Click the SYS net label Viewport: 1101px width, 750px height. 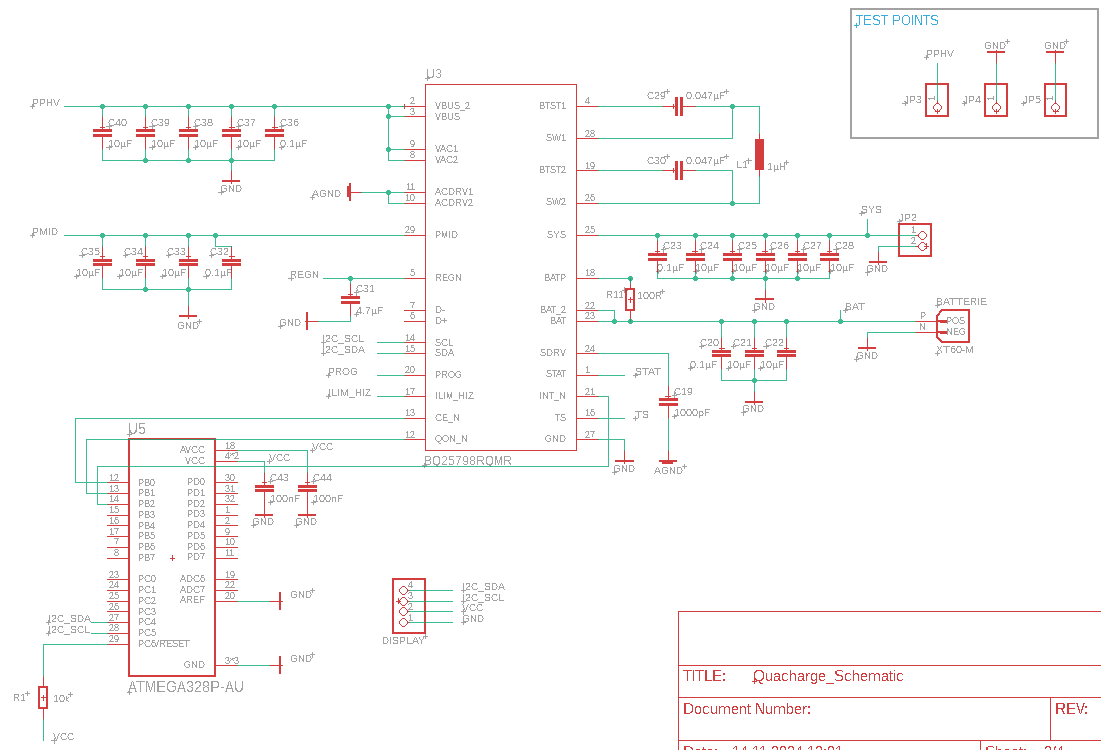[871, 210]
